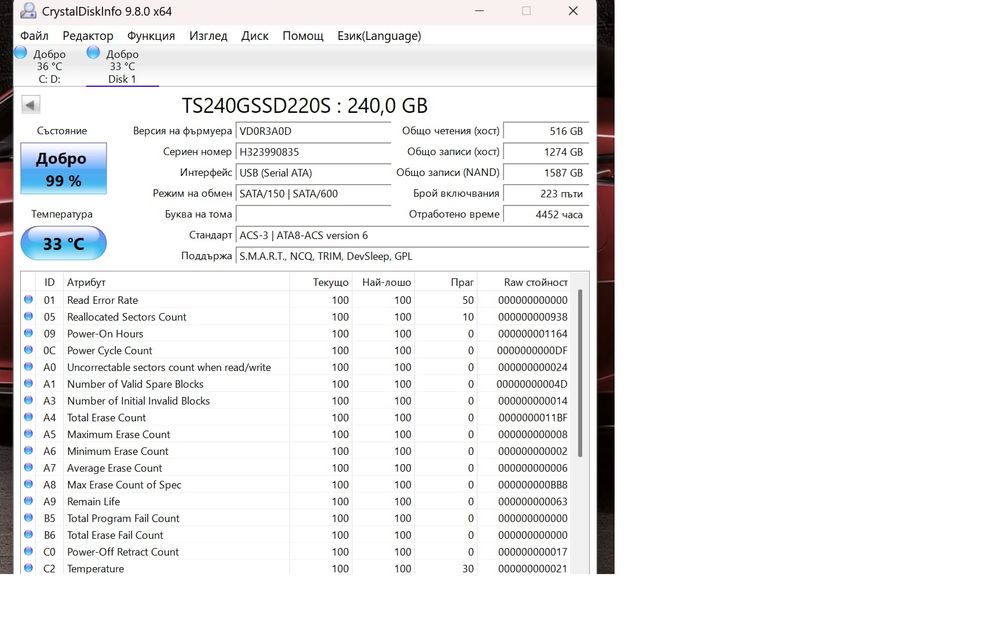The image size is (1000, 625).
Task: Click status dot for Number of Initial Invalid Blocks
Action: click(x=29, y=400)
